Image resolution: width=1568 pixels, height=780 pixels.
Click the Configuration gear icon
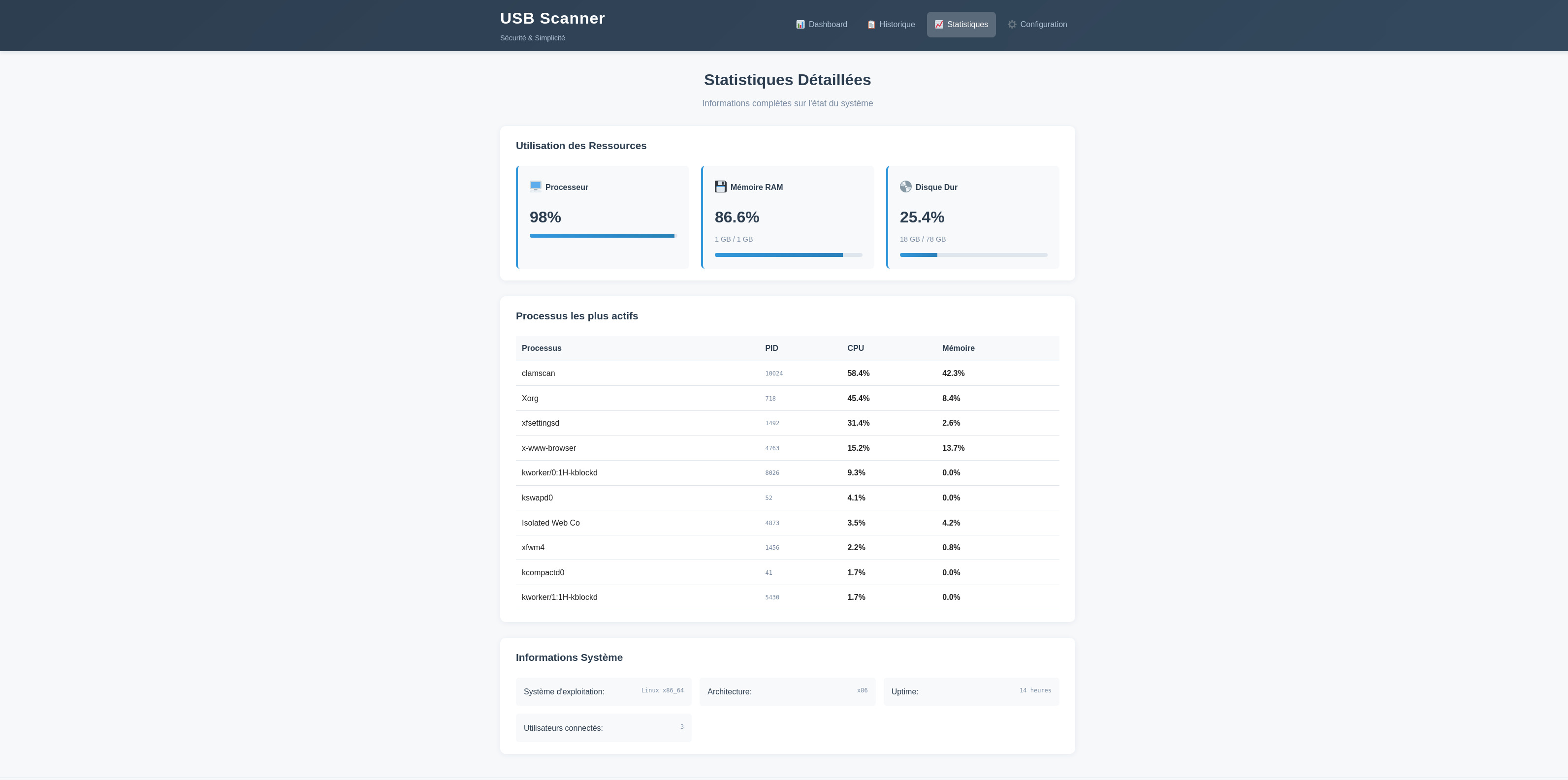tap(1012, 24)
